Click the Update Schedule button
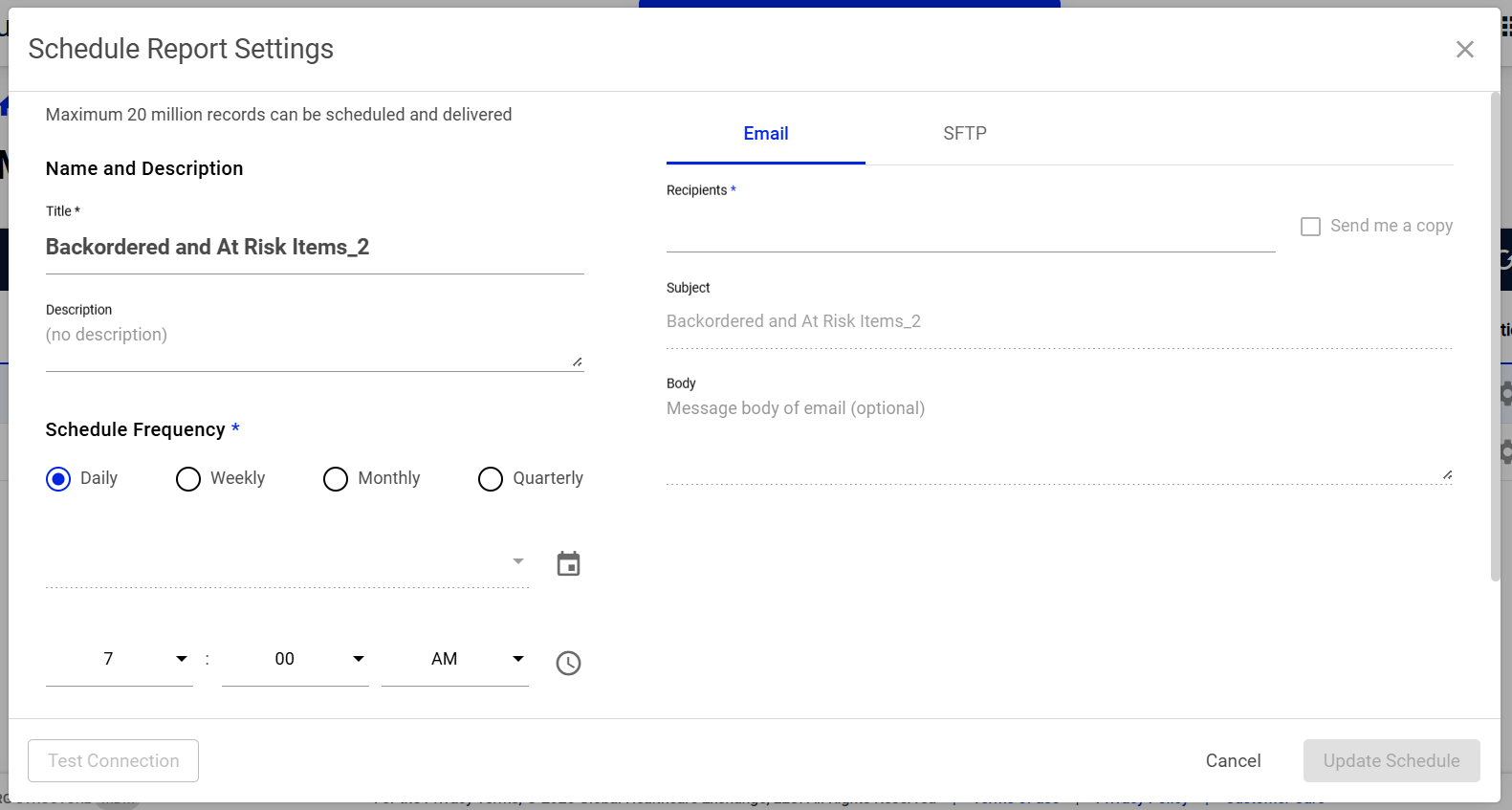This screenshot has height=810, width=1512. pyautogui.click(x=1391, y=761)
